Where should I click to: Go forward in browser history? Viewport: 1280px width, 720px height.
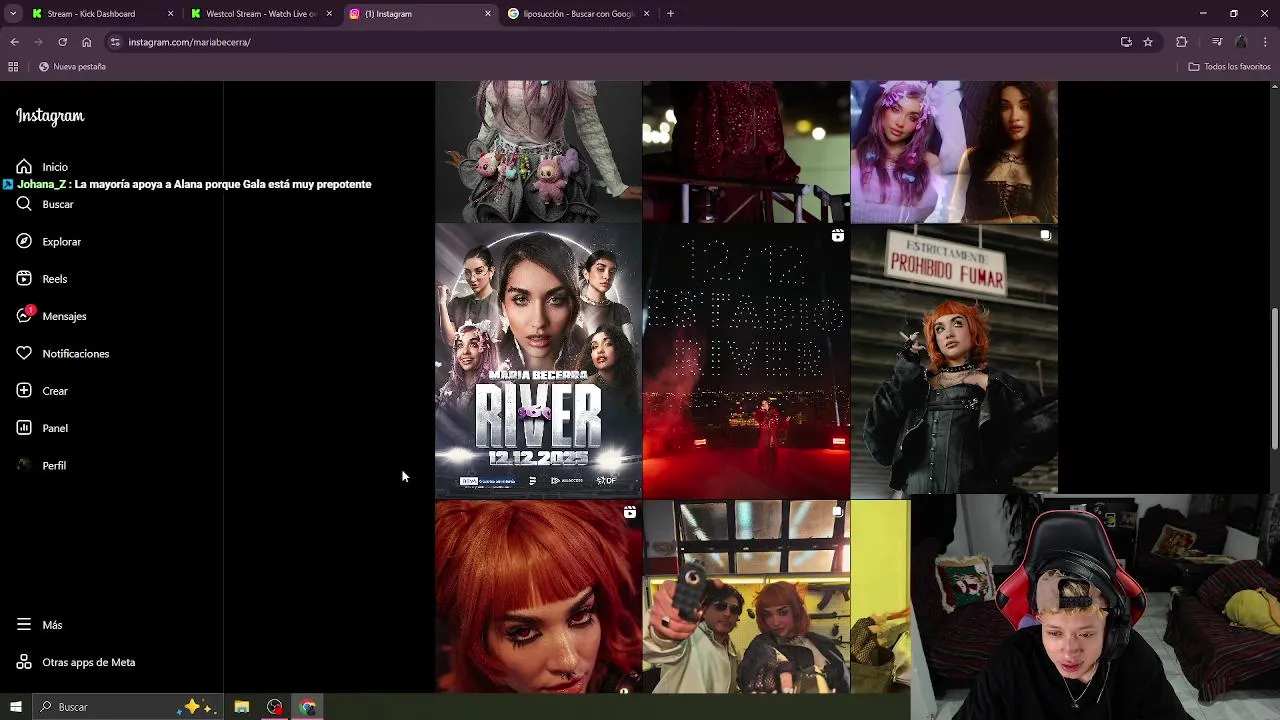pos(38,42)
